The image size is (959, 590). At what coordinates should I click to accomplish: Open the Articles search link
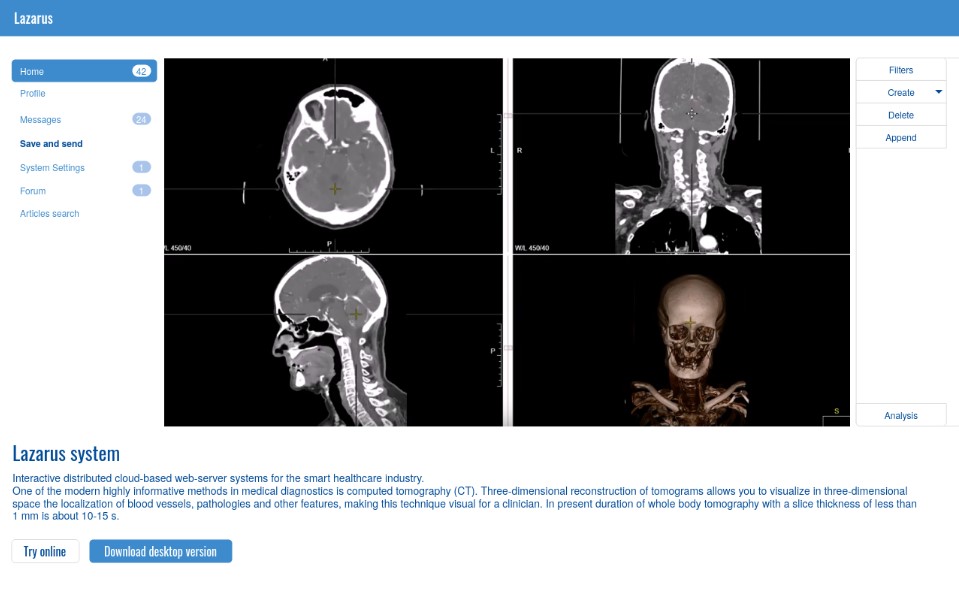click(50, 214)
